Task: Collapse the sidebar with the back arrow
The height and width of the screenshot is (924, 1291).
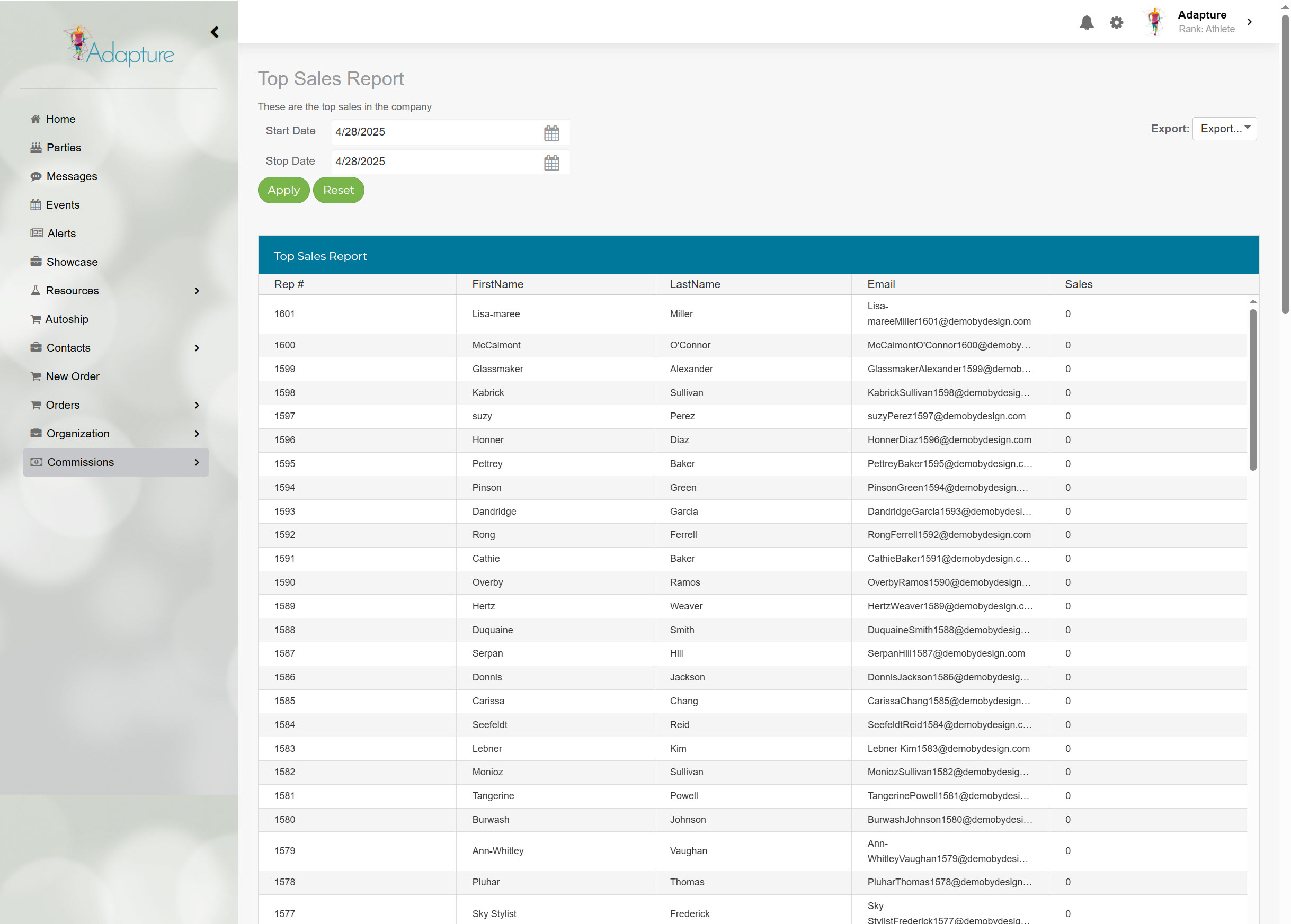Action: pyautogui.click(x=215, y=32)
